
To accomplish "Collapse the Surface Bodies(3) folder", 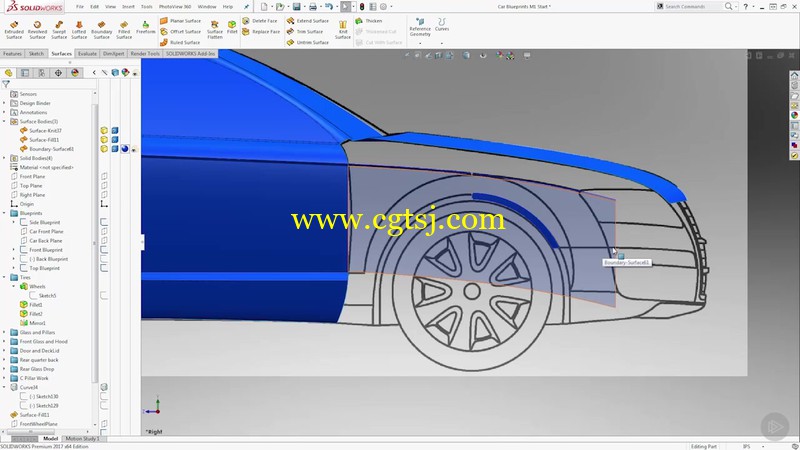I will coord(4,121).
